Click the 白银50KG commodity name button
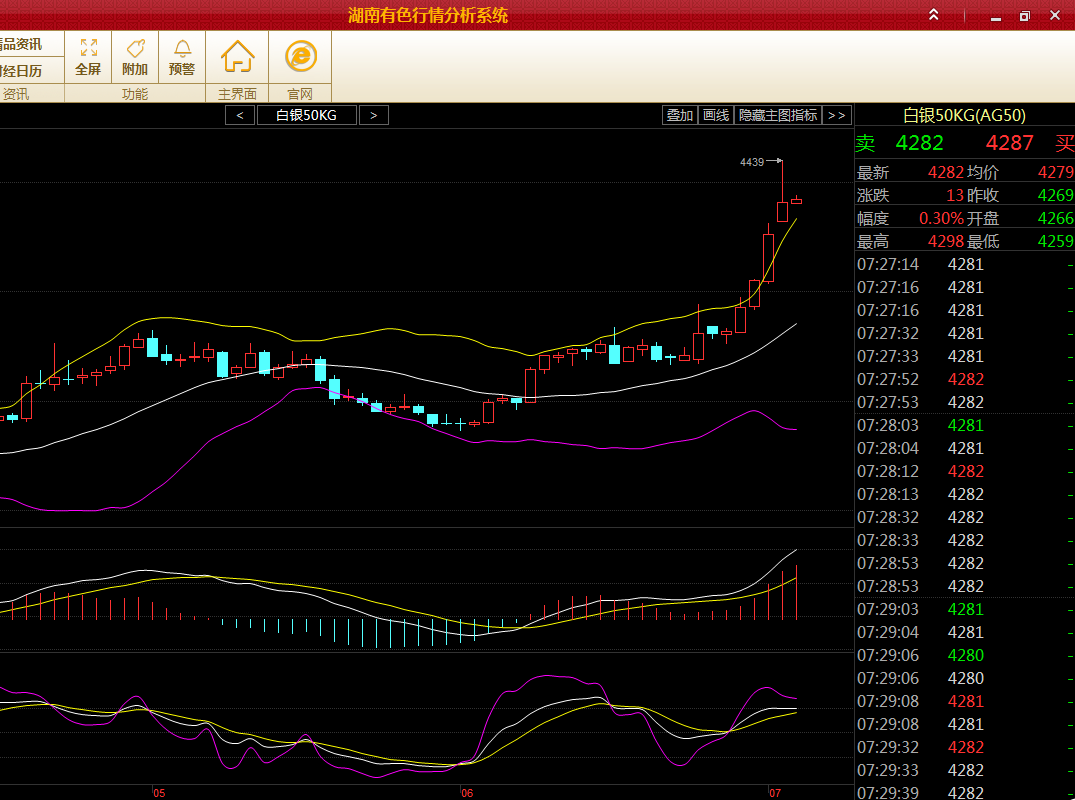Screen dimensions: 1075x800 pos(306,115)
